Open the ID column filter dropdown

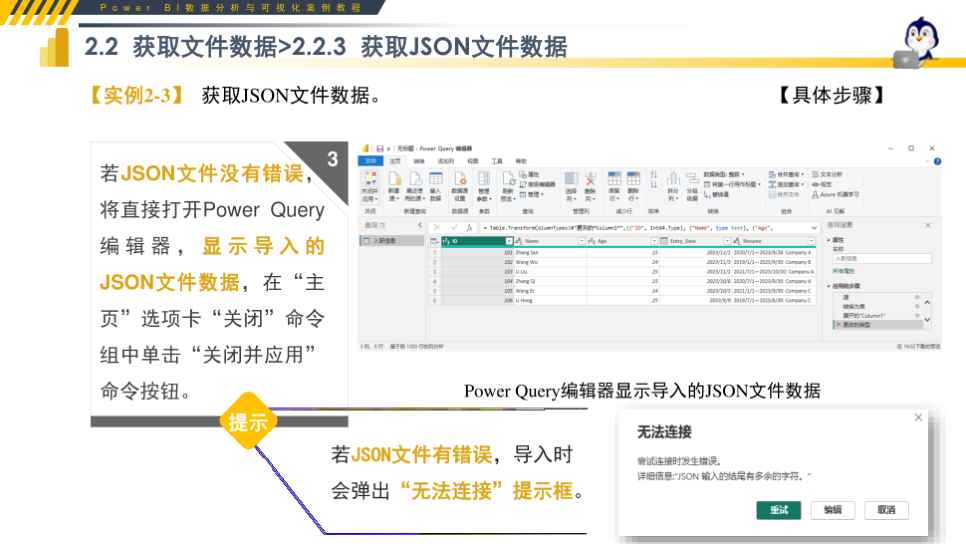coord(509,241)
